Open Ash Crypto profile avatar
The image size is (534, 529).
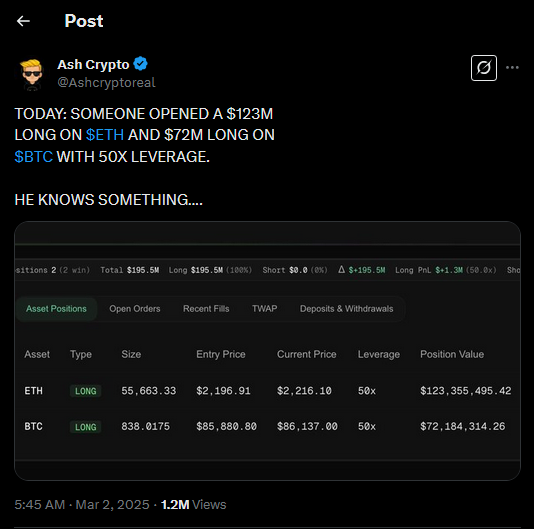[32, 75]
